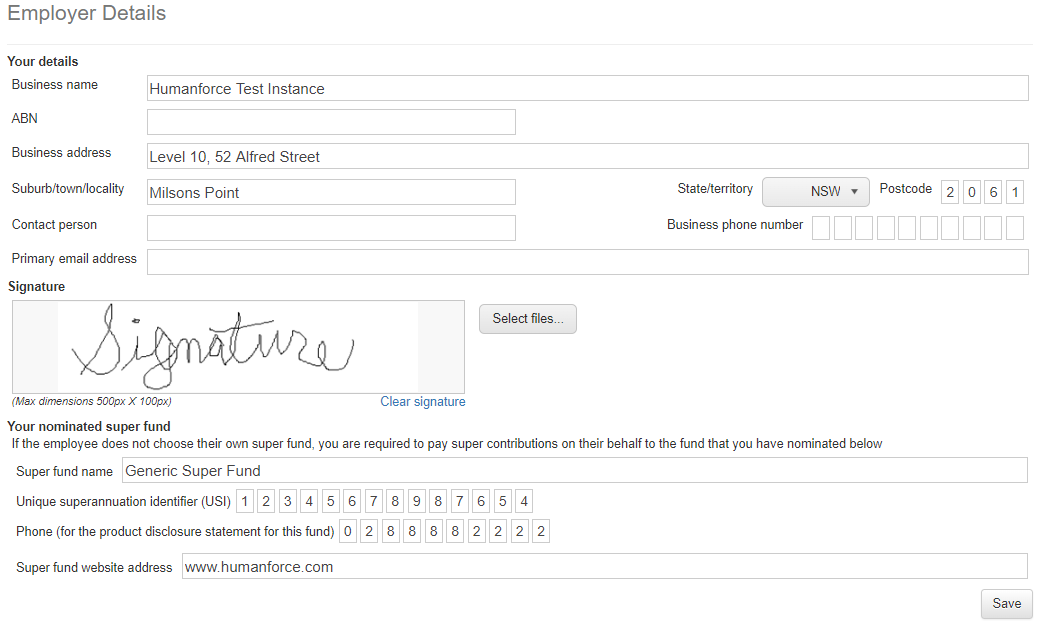Screen dimensions: 1043x625
Task: Edit the Super fund name field
Action: (574, 470)
